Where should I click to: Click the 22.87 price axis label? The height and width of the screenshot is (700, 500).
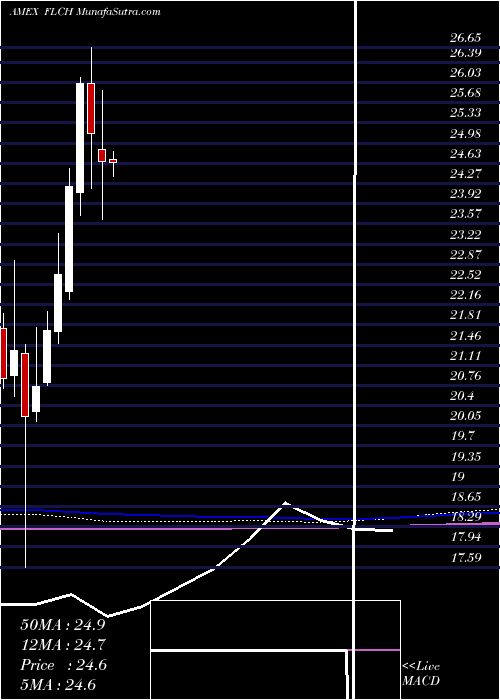click(x=466, y=254)
